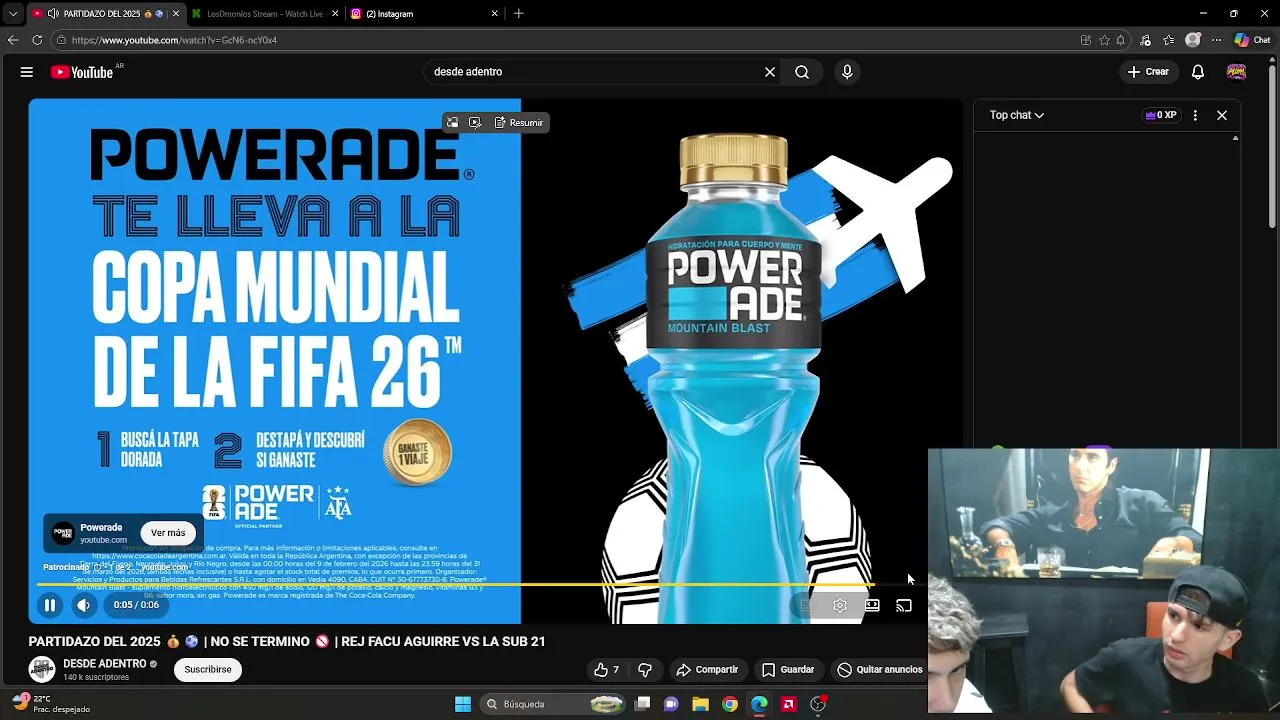Open the AMD software taskbar icon
The image size is (1280, 720).
coord(789,704)
